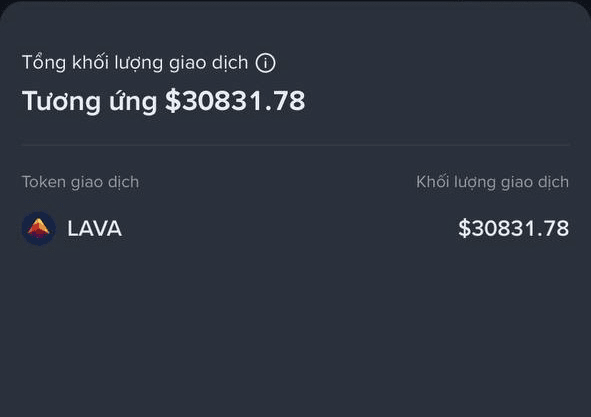
Task: Click the dollar sign in LAVA's row amount
Action: pyautogui.click(x=464, y=228)
